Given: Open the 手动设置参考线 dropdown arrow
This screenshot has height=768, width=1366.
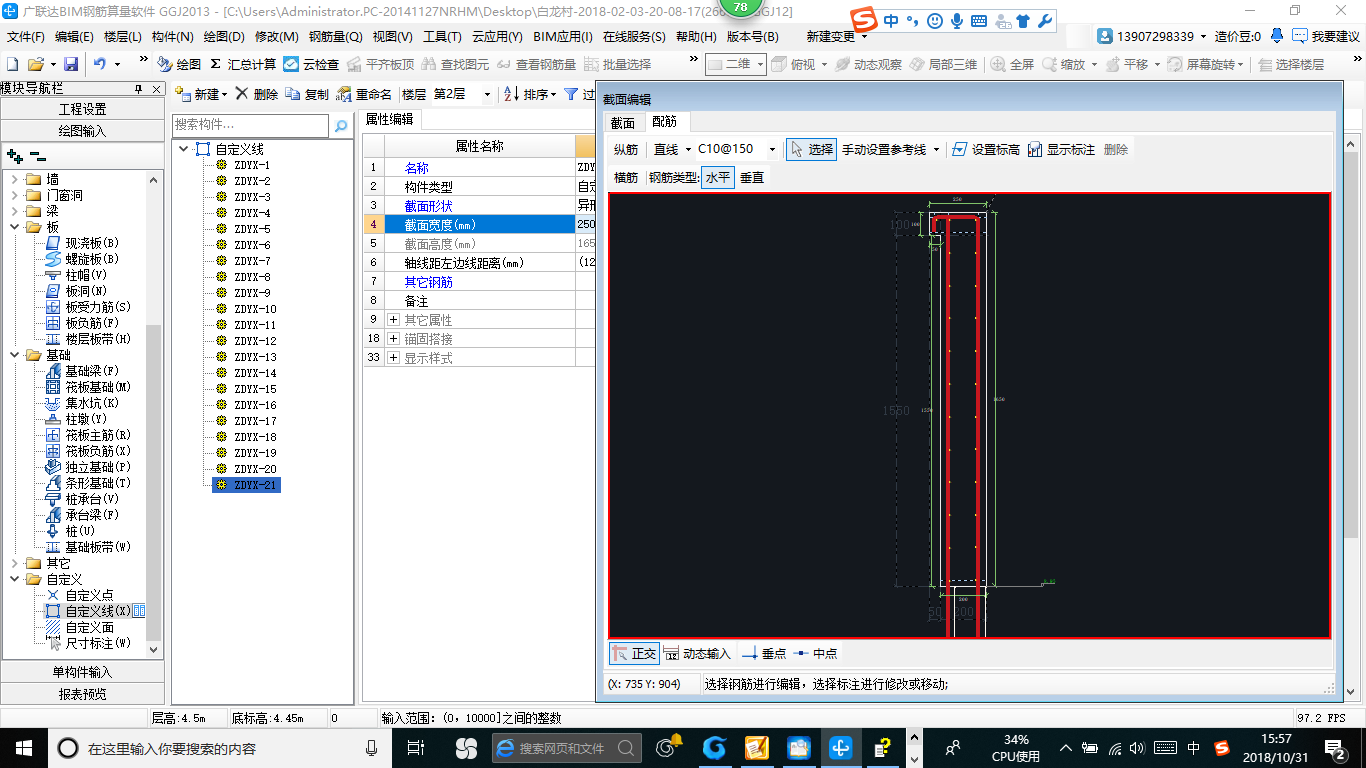Looking at the screenshot, I should pyautogui.click(x=936, y=149).
